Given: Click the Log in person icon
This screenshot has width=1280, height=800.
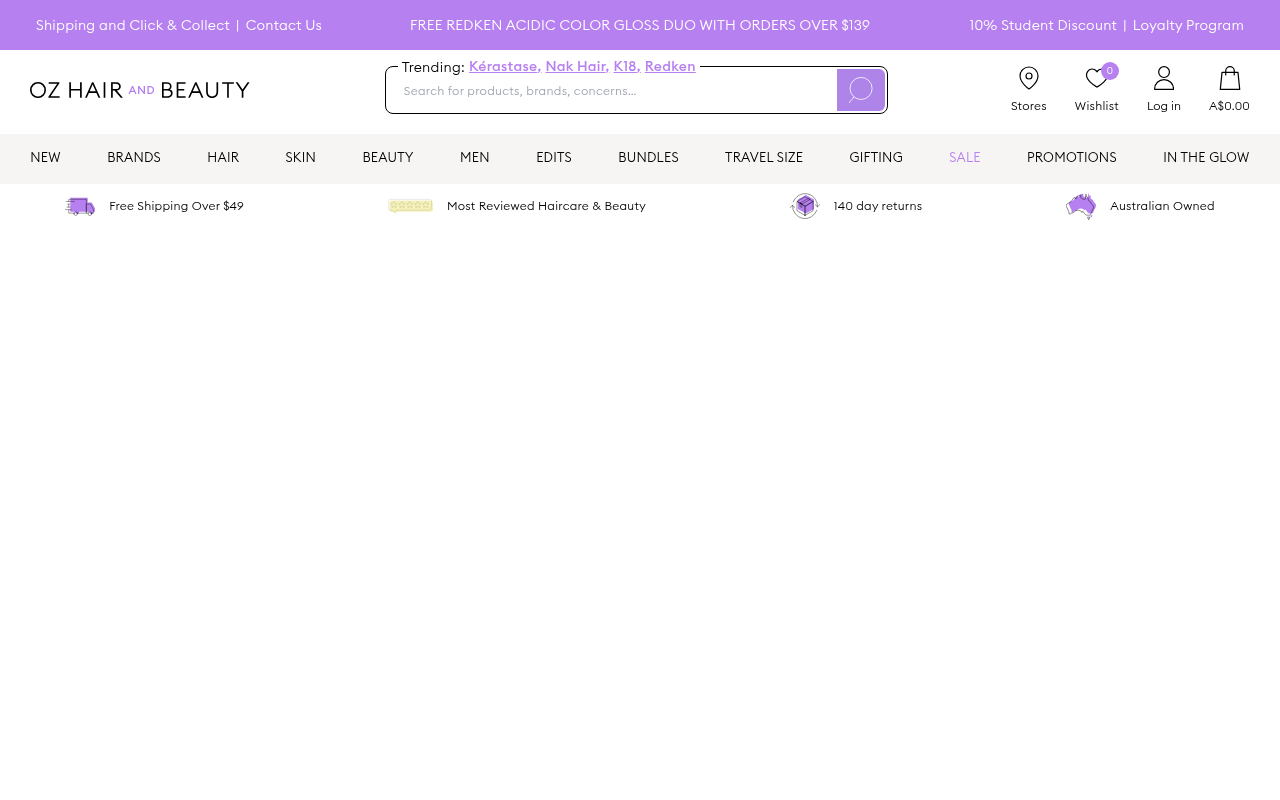Looking at the screenshot, I should click(1164, 78).
